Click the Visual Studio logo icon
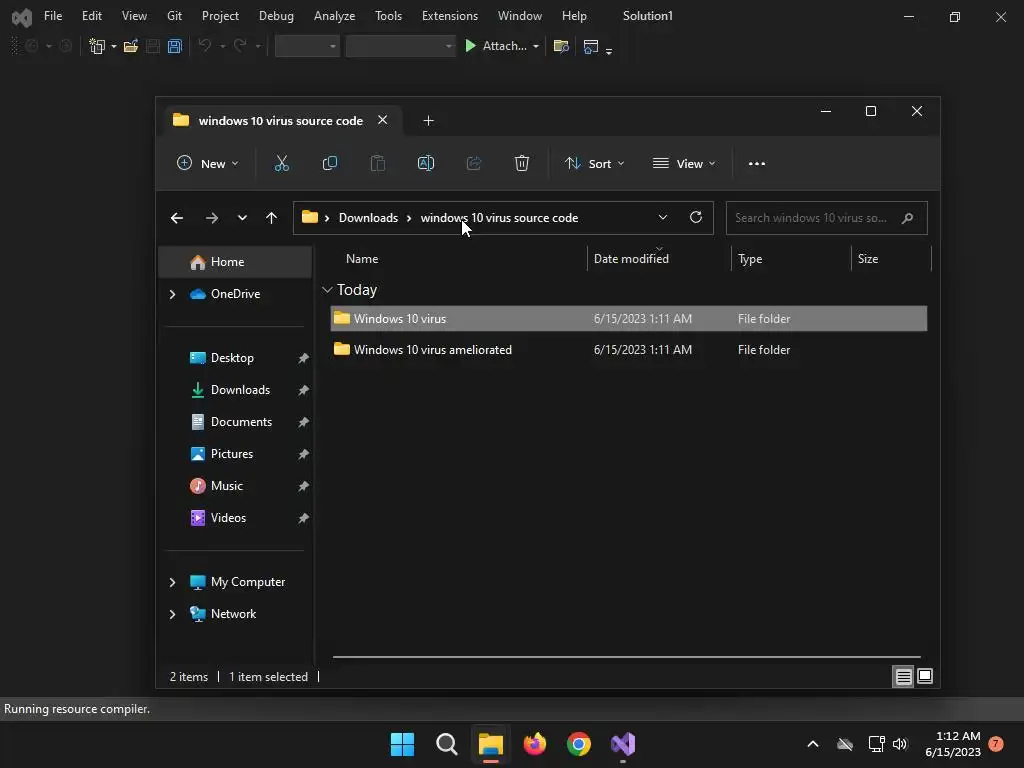The width and height of the screenshot is (1024, 768). tap(22, 17)
